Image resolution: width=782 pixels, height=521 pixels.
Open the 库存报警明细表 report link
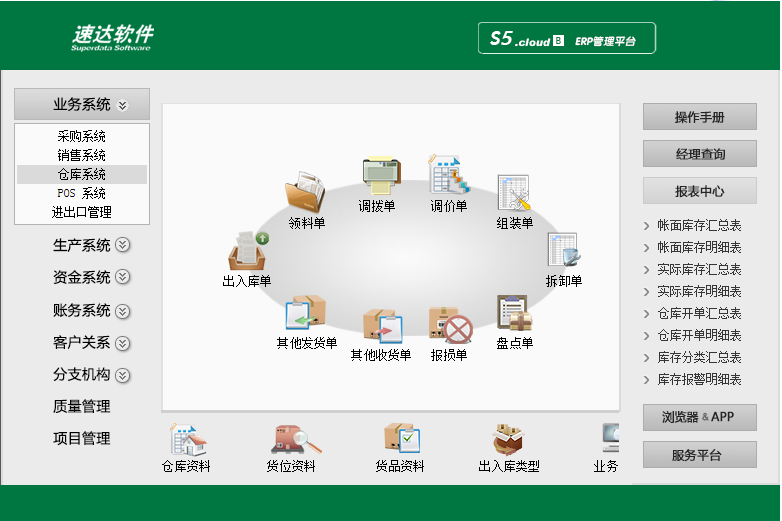coord(699,379)
